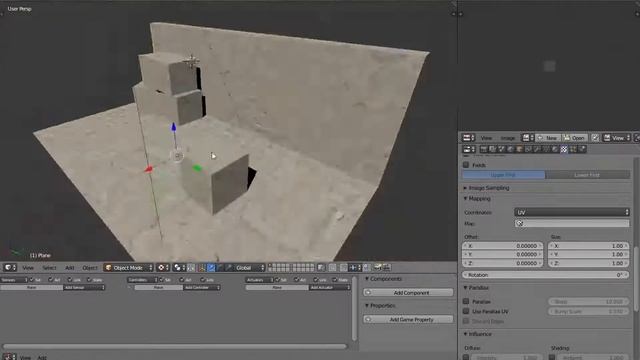Open the Physics properties tab icon
640x360 pixels.
pos(582,149)
